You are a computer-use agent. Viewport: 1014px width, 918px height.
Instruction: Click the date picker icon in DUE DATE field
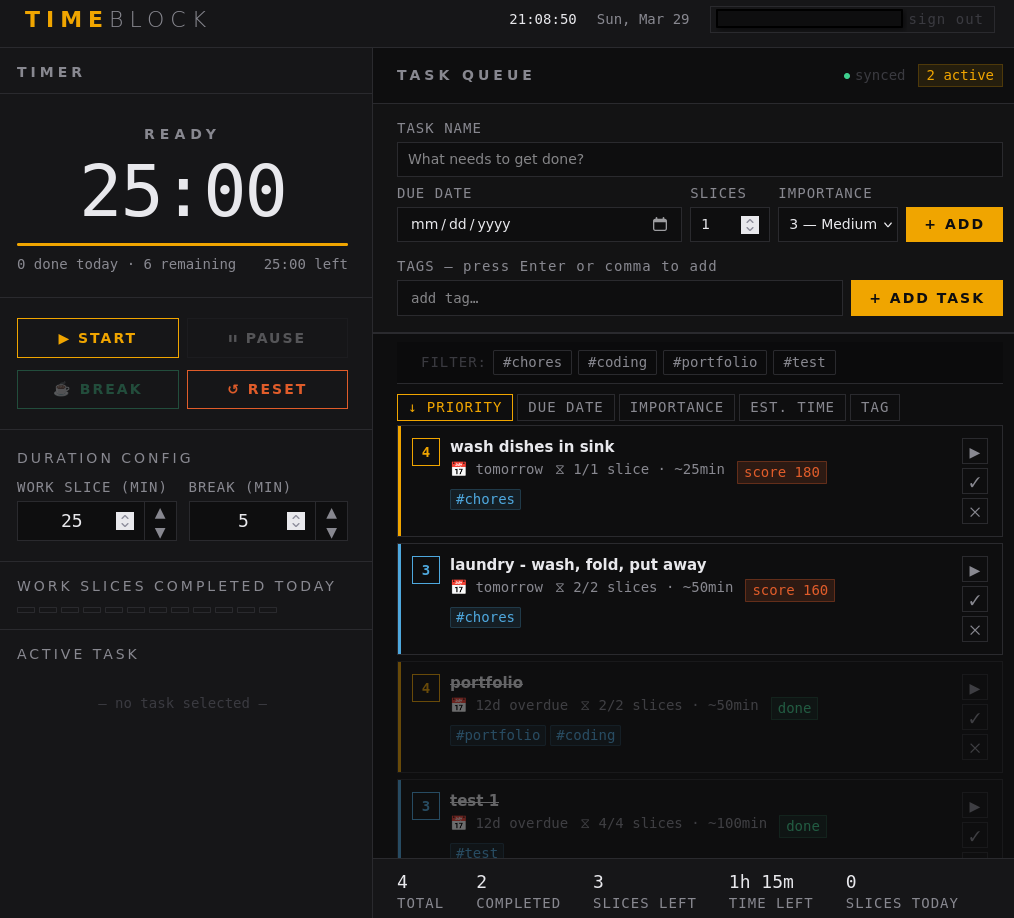660,224
